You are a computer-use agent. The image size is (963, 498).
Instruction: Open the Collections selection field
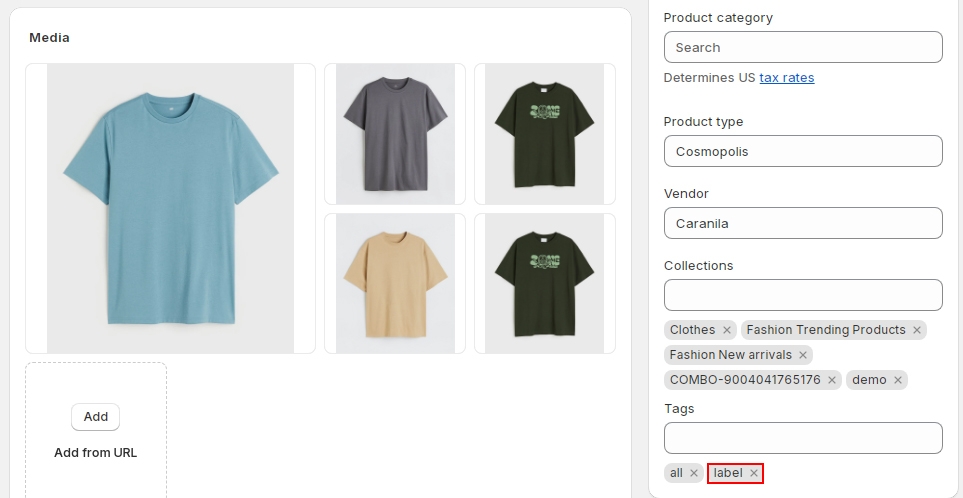[x=803, y=295]
